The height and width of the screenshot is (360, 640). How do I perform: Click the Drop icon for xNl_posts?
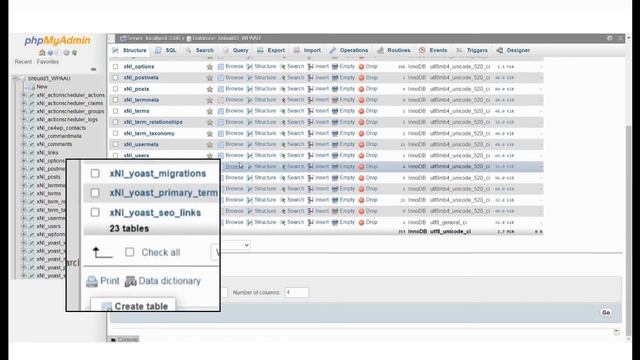pyautogui.click(x=361, y=89)
